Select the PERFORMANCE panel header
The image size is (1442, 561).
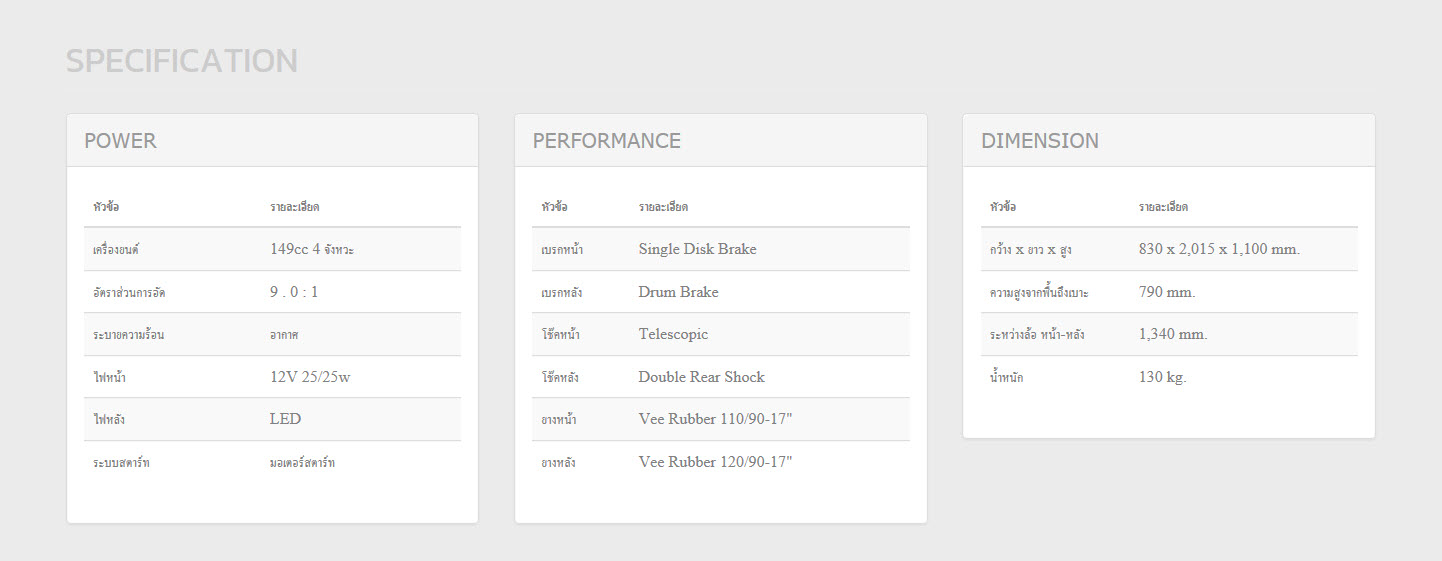click(x=720, y=140)
